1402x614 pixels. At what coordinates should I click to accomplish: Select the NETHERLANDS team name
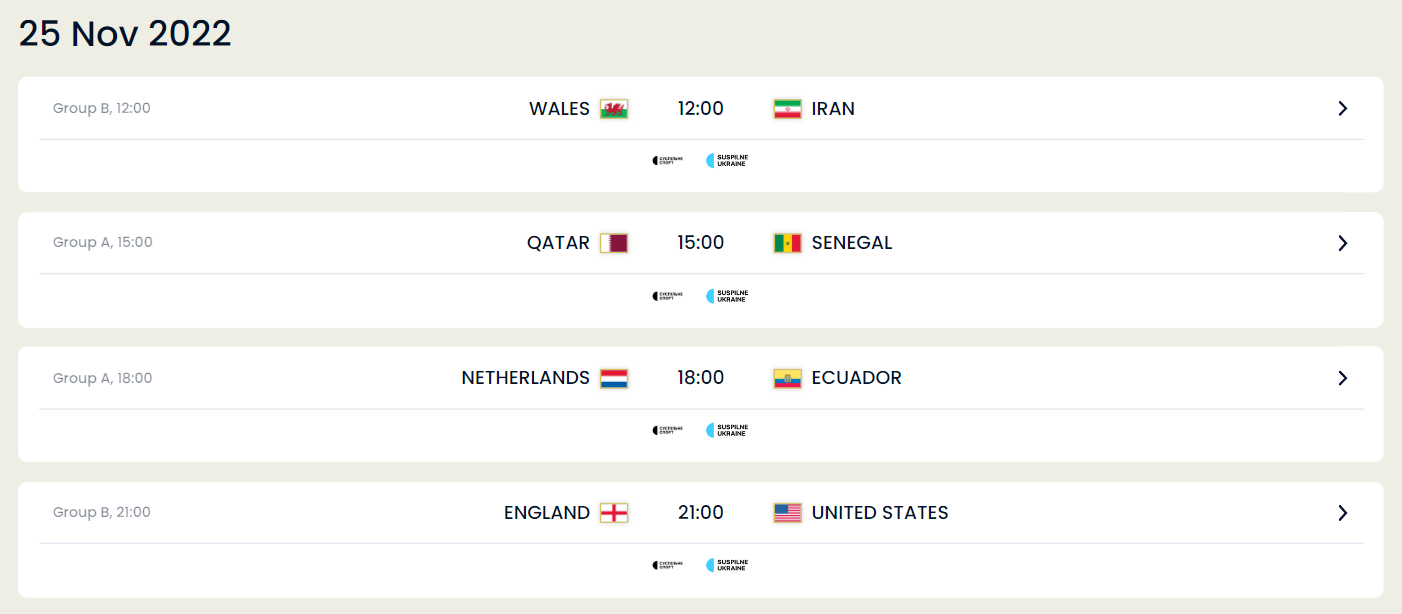[525, 378]
